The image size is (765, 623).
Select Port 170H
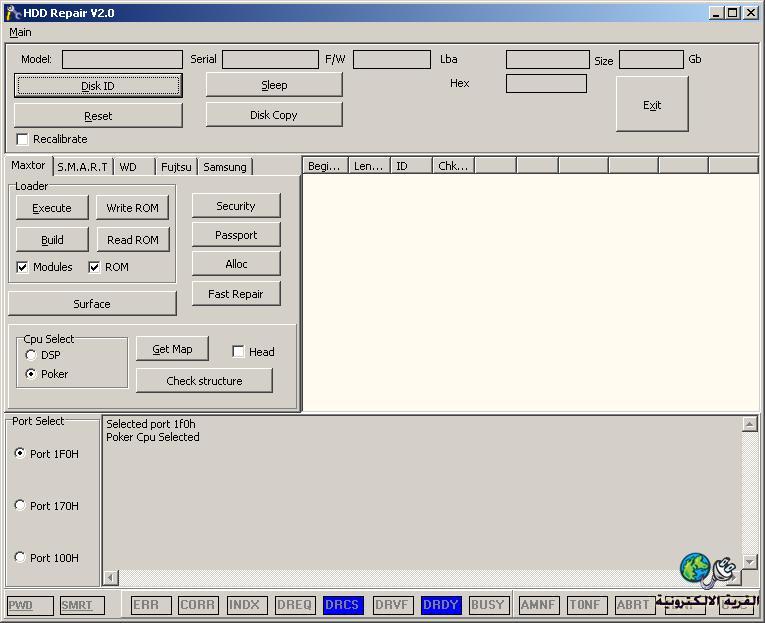(x=20, y=505)
